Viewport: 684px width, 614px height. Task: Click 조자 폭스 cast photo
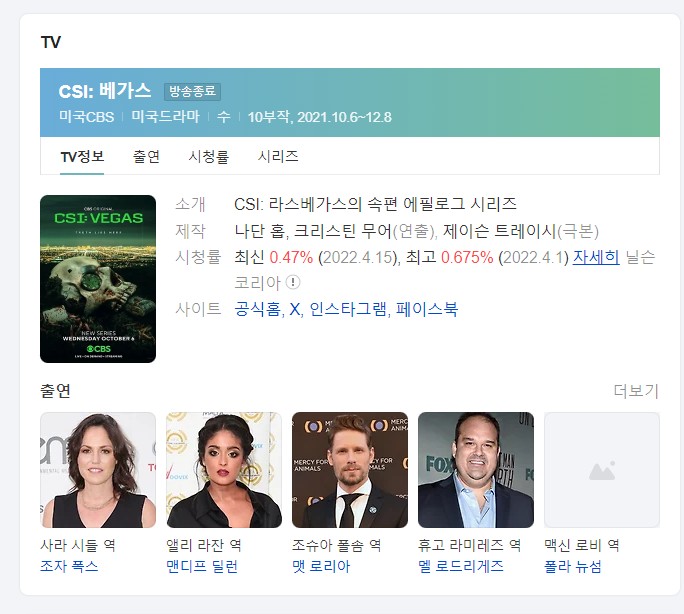(98, 470)
